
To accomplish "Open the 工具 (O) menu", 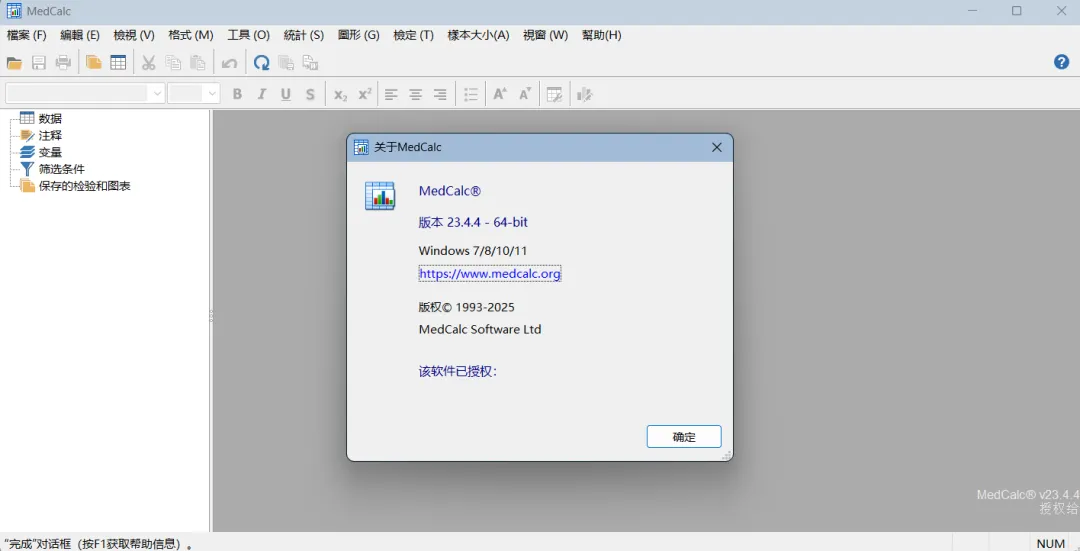I will [x=249, y=35].
